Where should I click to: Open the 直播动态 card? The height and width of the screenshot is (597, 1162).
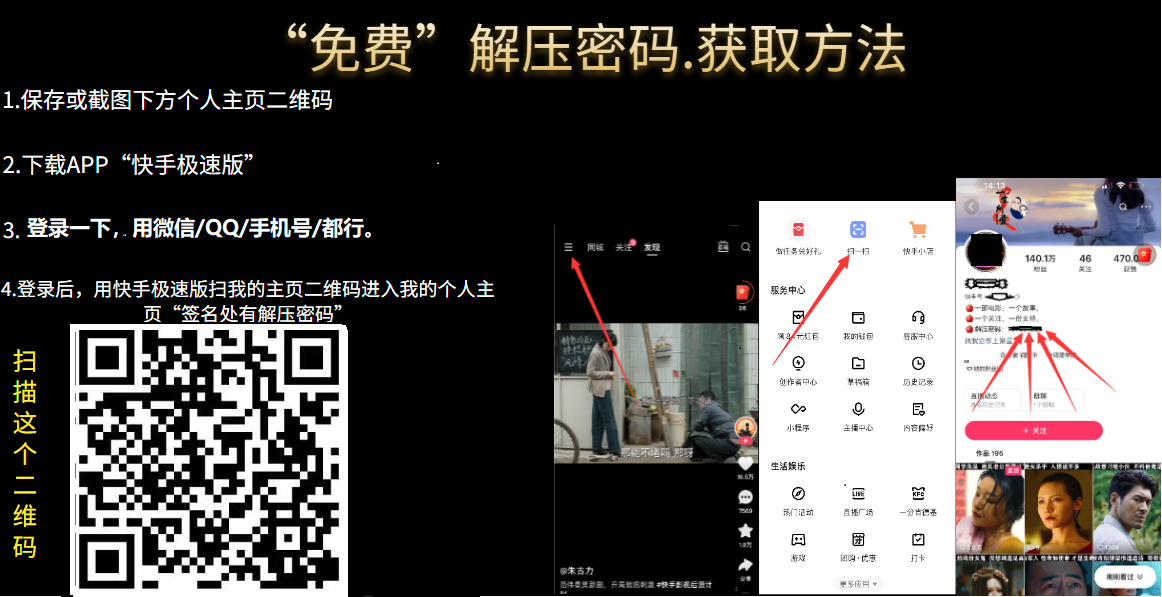995,399
